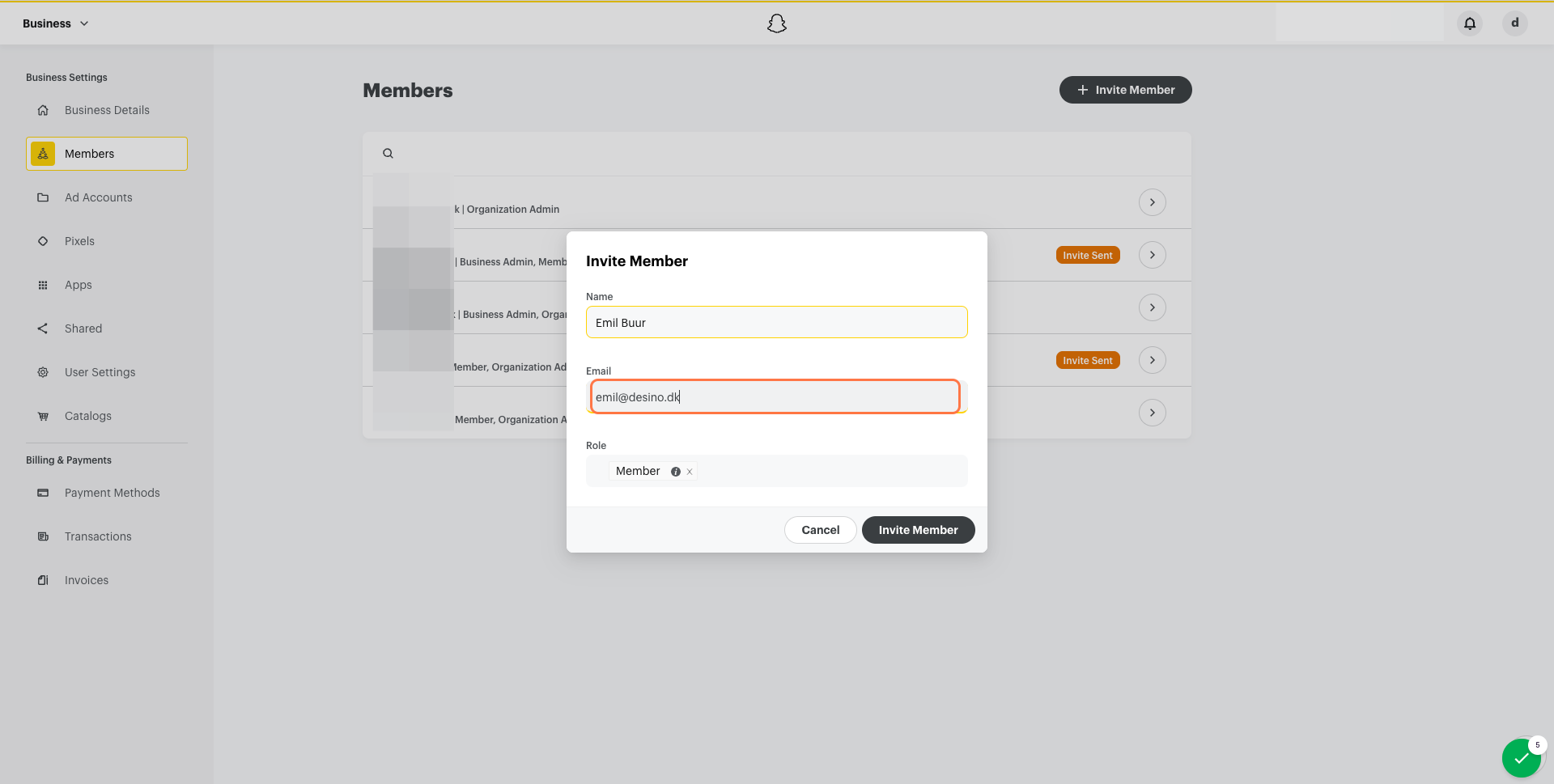Image resolution: width=1554 pixels, height=784 pixels.
Task: Click the Pixels diamond icon
Action: click(x=43, y=241)
